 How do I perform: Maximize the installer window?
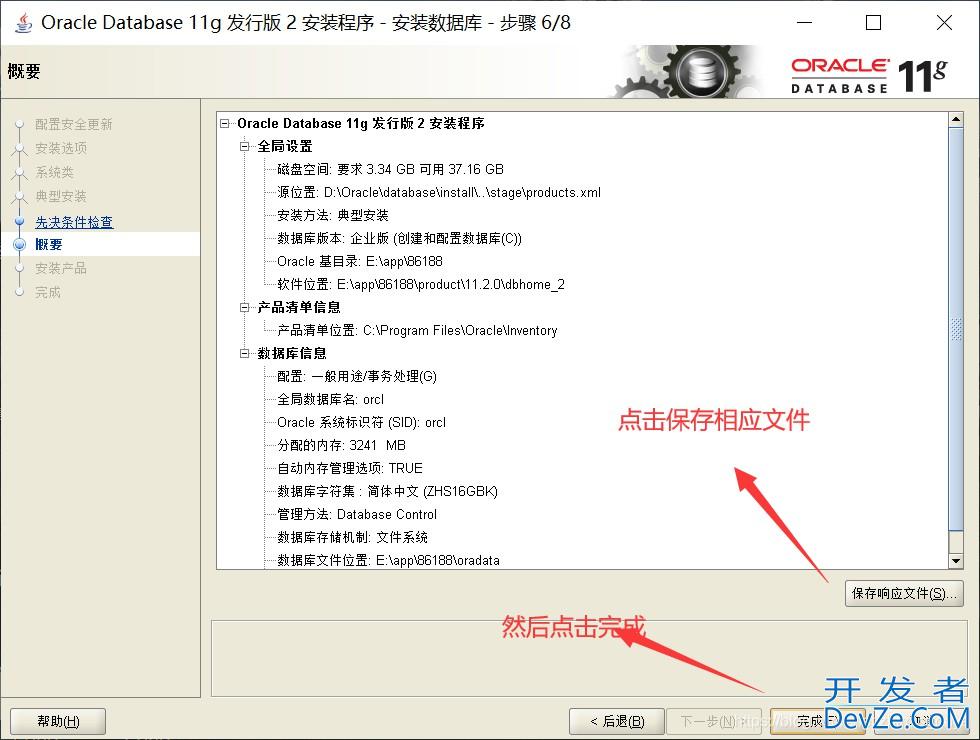tap(873, 22)
